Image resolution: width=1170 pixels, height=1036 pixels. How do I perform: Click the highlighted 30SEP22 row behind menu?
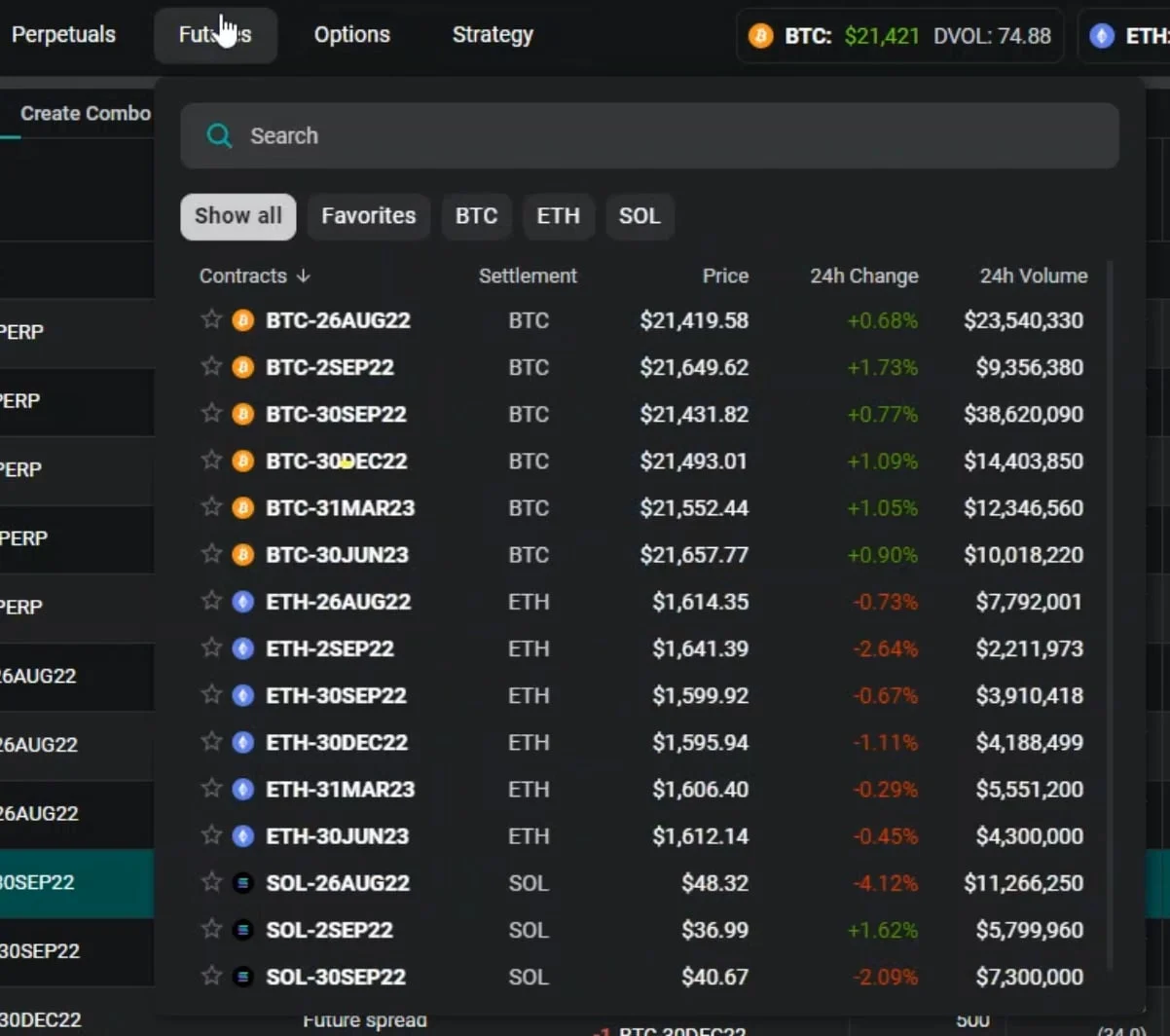[77, 882]
